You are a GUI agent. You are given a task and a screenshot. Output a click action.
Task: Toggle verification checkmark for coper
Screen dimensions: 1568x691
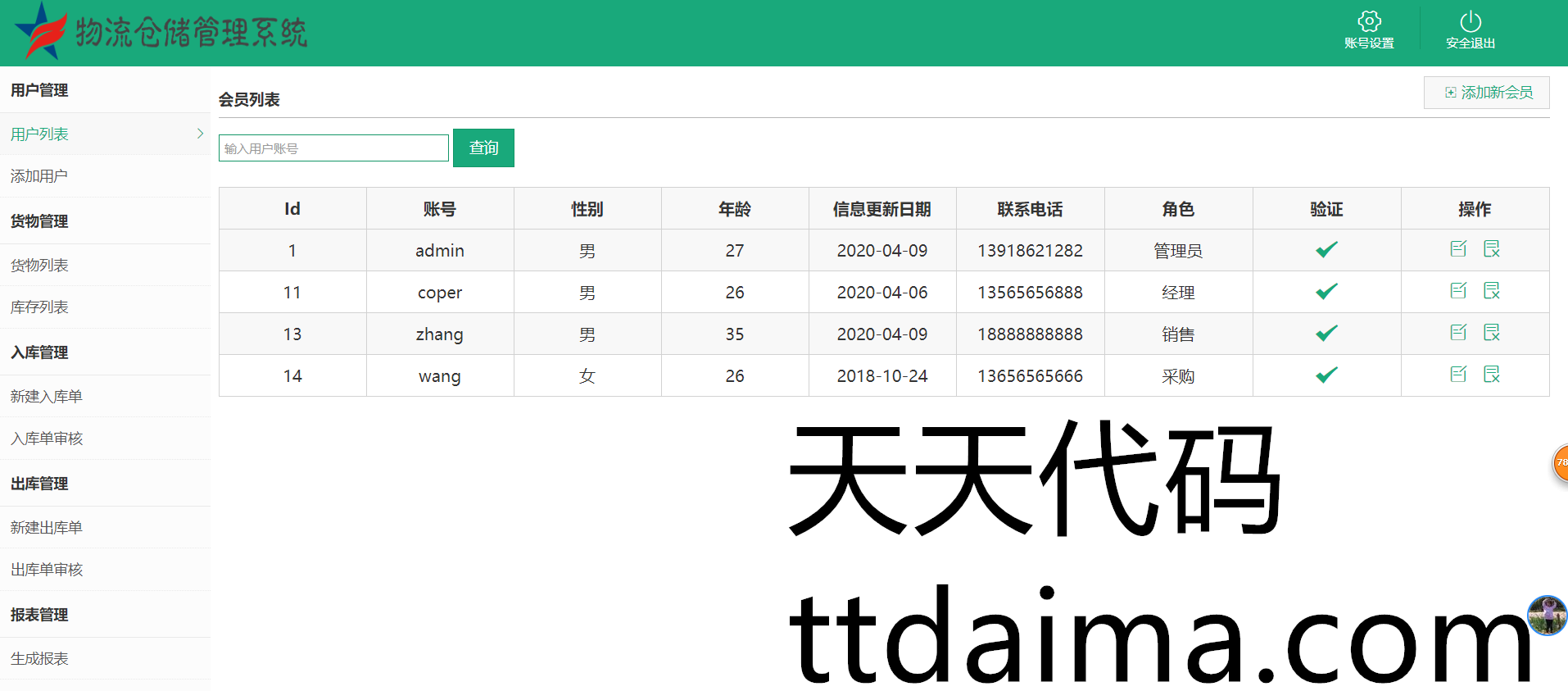tap(1326, 291)
